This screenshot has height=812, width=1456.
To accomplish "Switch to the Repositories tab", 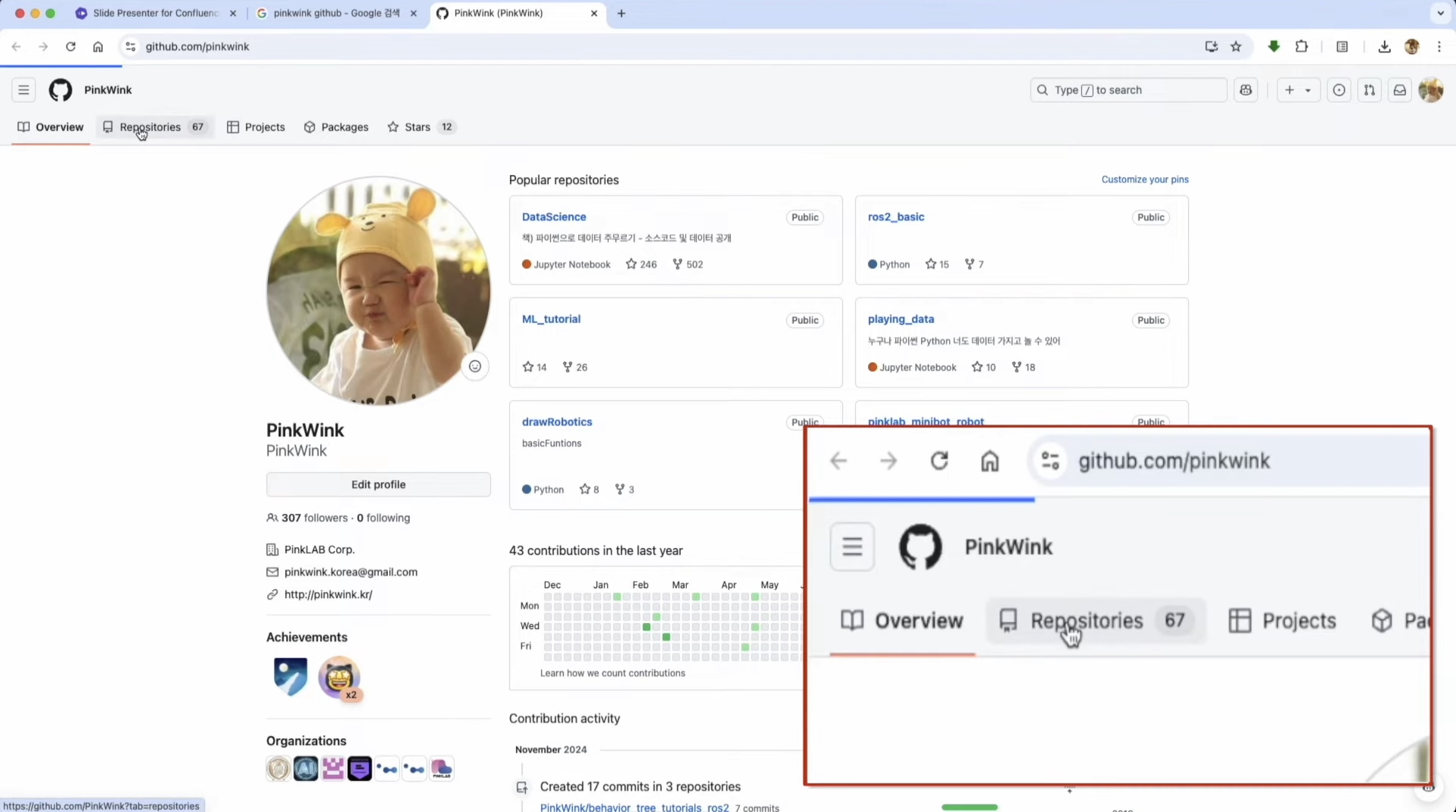I will coord(150,127).
